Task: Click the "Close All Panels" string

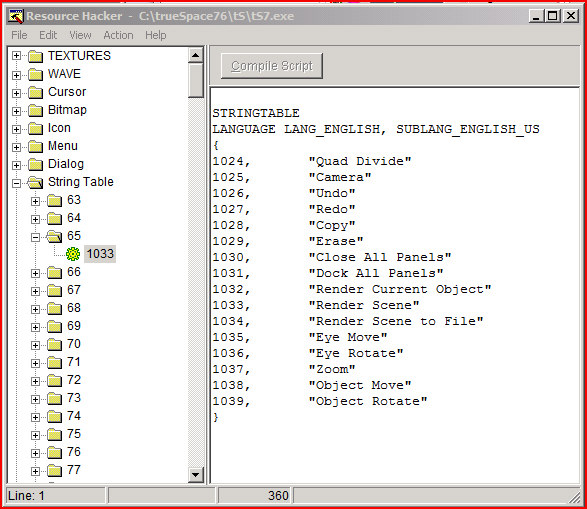Action: pos(380,257)
